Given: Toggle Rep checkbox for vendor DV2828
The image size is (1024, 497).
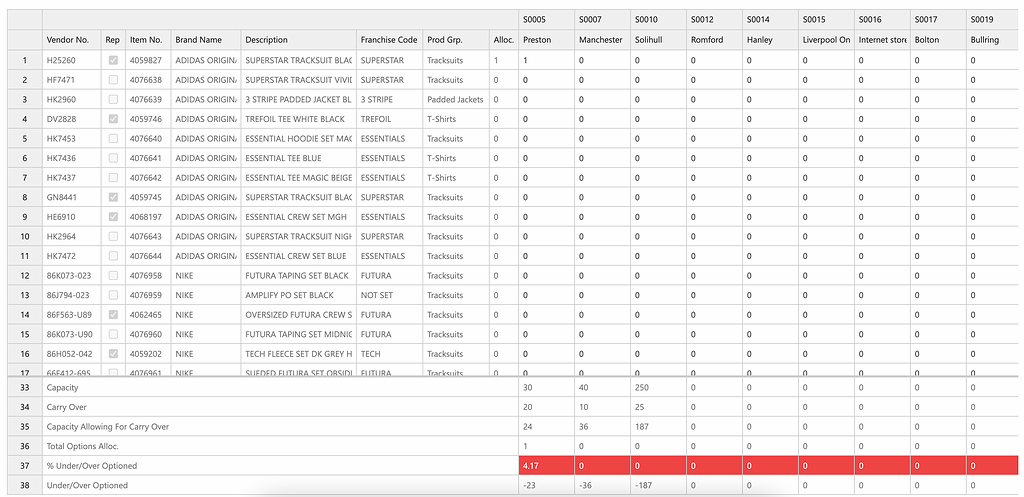Looking at the screenshot, I should point(114,119).
